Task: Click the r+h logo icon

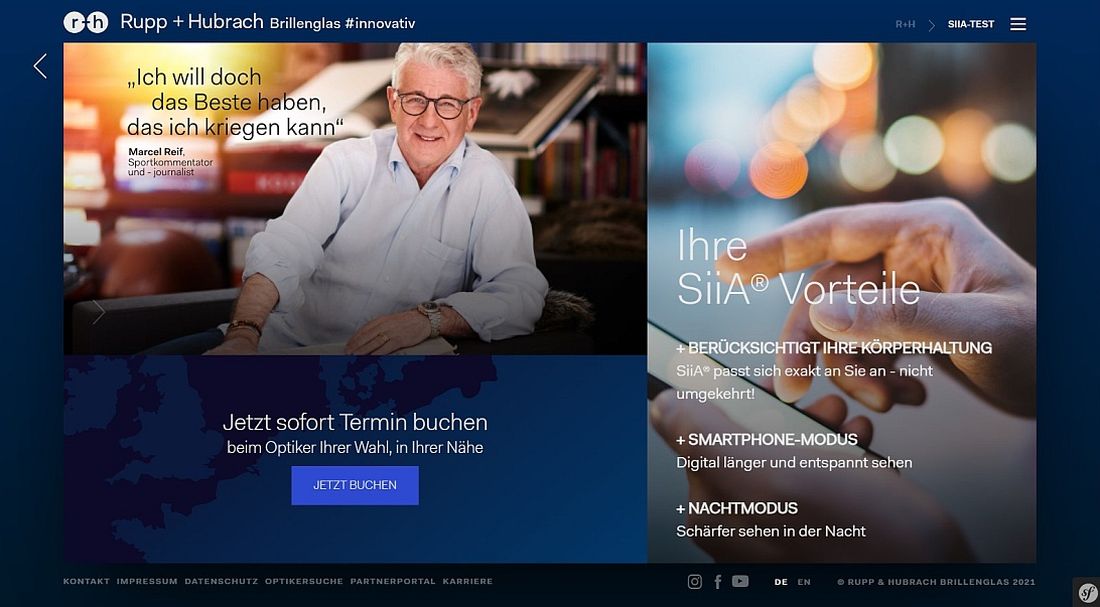Action: pyautogui.click(x=85, y=22)
